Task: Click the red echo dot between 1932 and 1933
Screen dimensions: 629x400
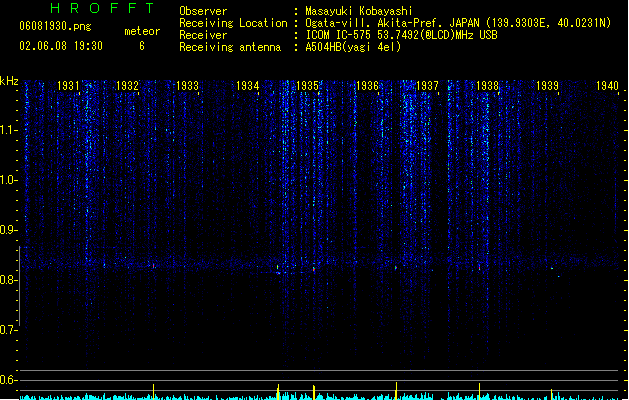Action: pos(153,266)
